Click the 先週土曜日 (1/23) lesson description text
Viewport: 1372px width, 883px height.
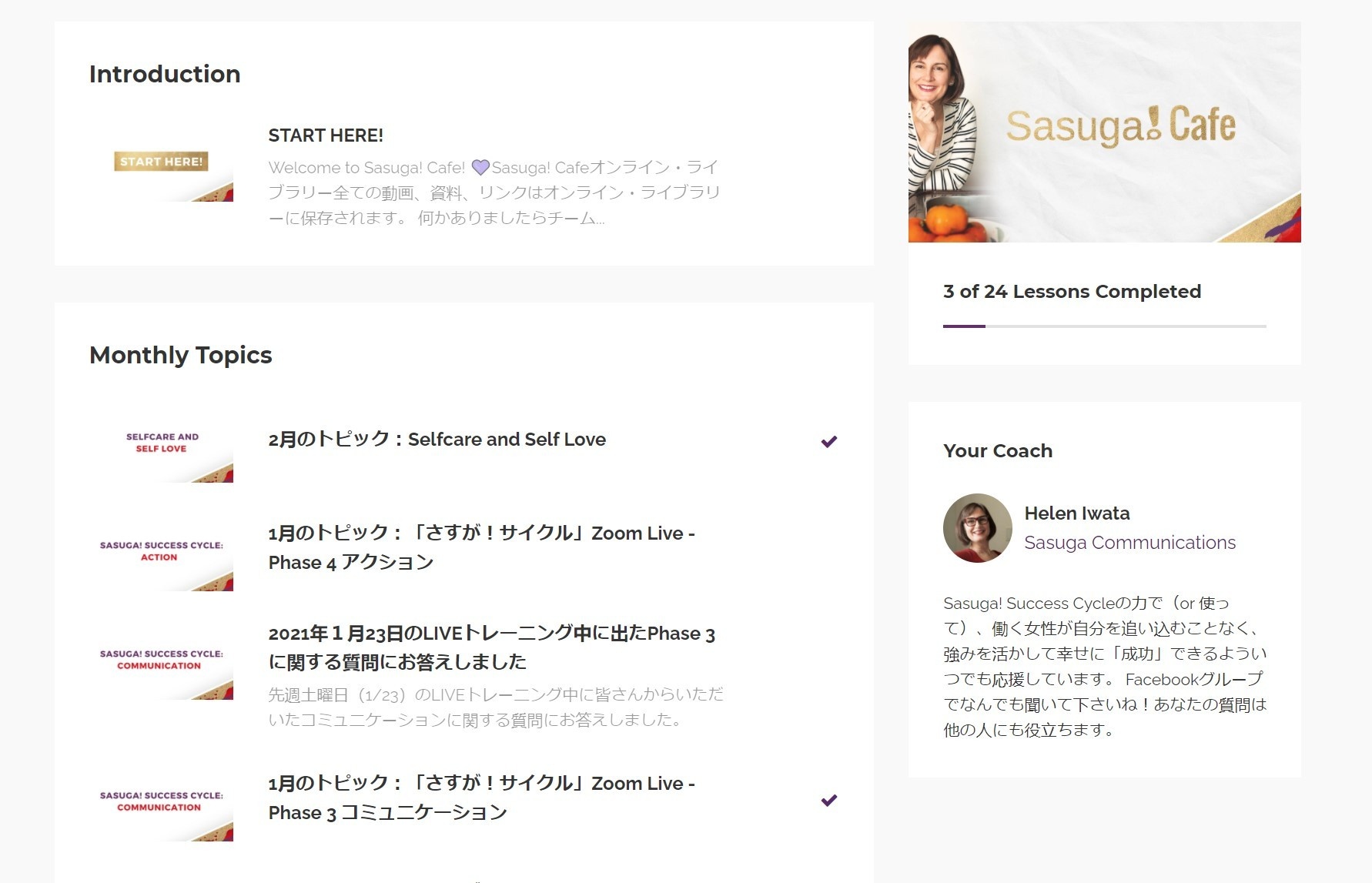(496, 707)
